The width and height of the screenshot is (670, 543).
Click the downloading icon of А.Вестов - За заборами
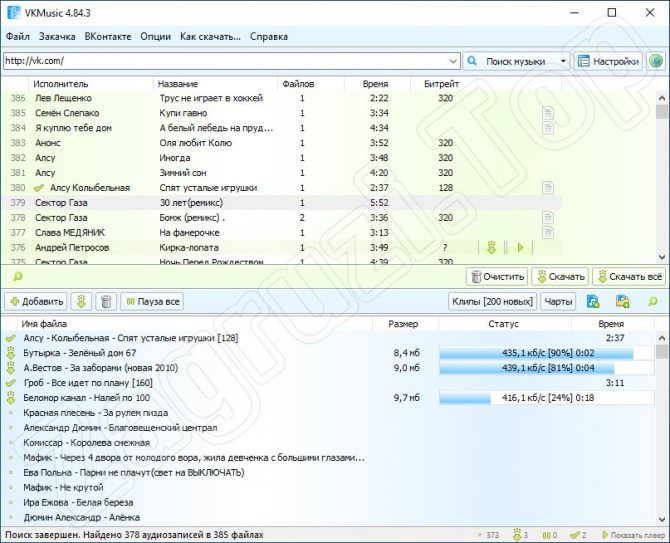point(11,368)
